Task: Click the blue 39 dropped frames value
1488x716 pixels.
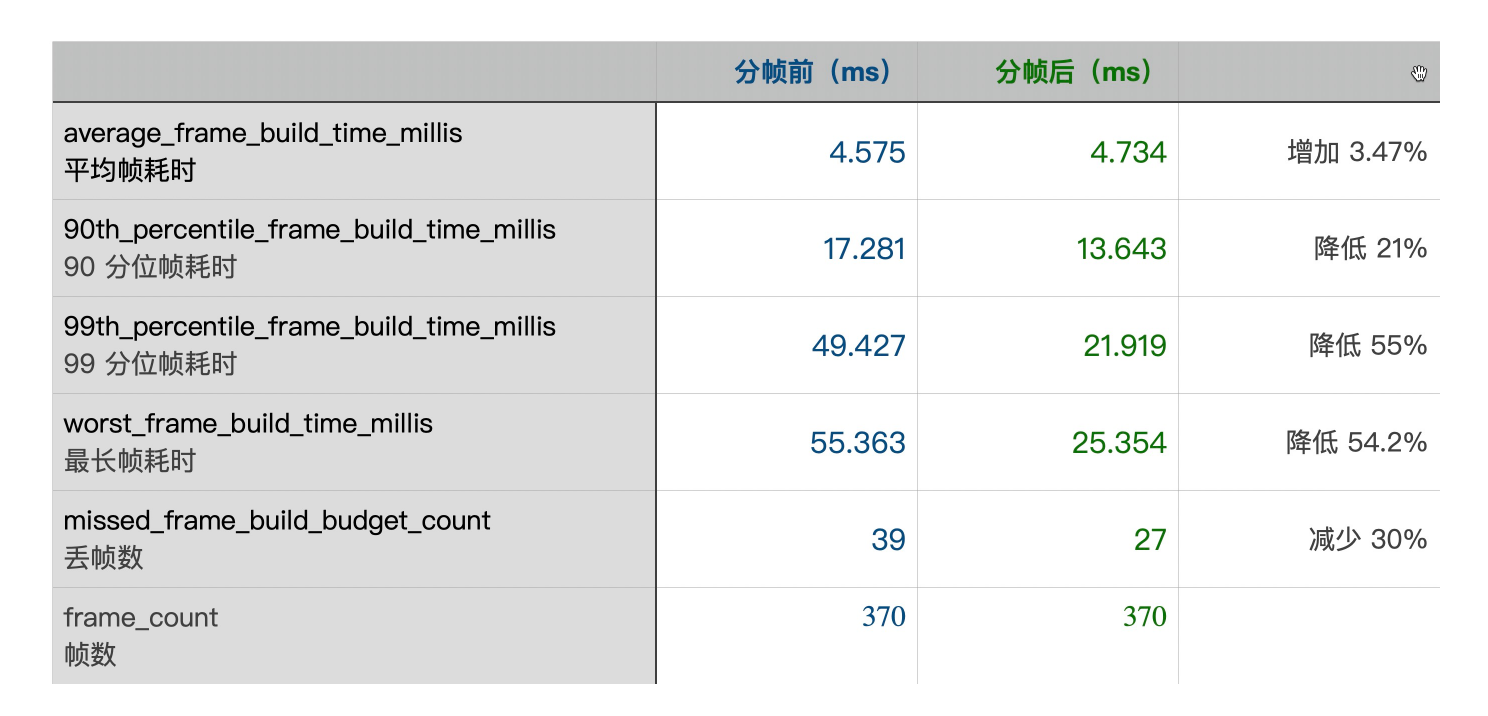Action: point(888,540)
